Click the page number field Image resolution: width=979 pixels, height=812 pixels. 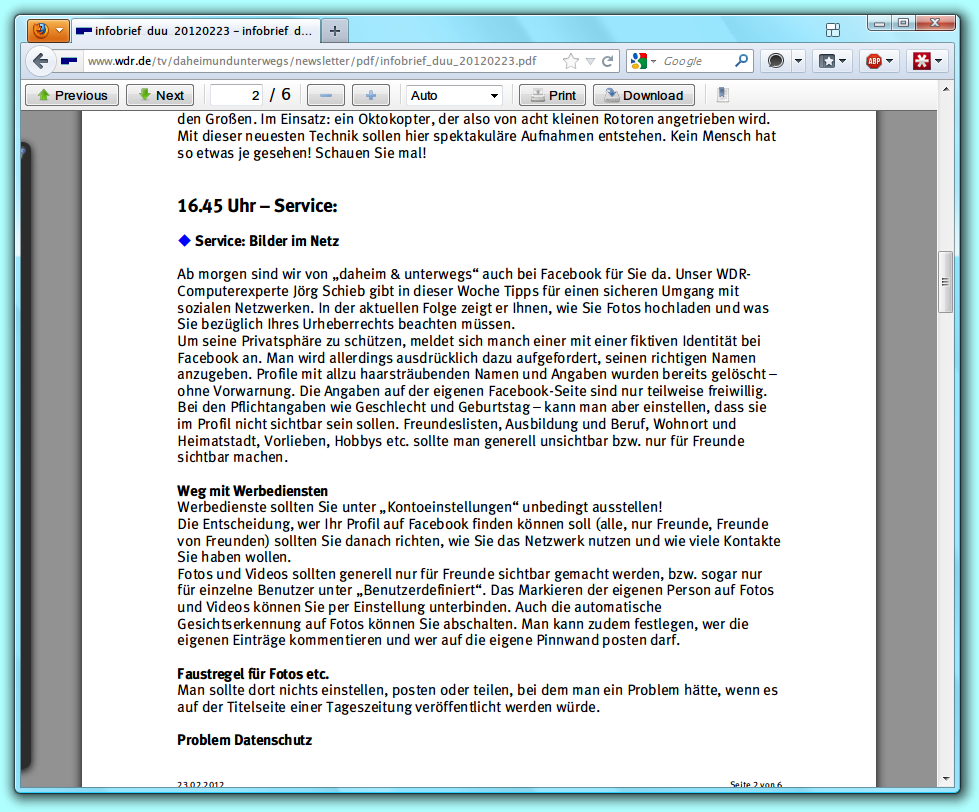(237, 95)
